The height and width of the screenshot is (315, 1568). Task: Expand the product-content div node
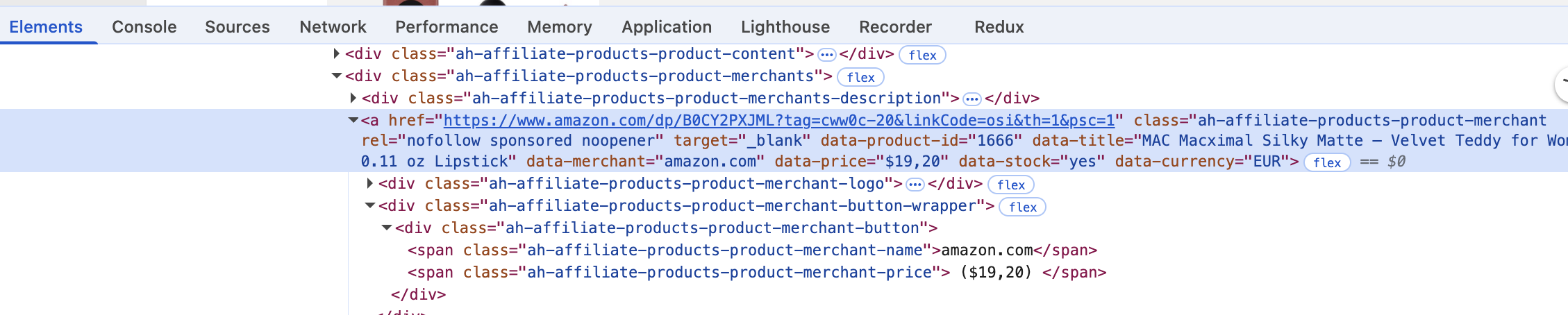coord(337,53)
